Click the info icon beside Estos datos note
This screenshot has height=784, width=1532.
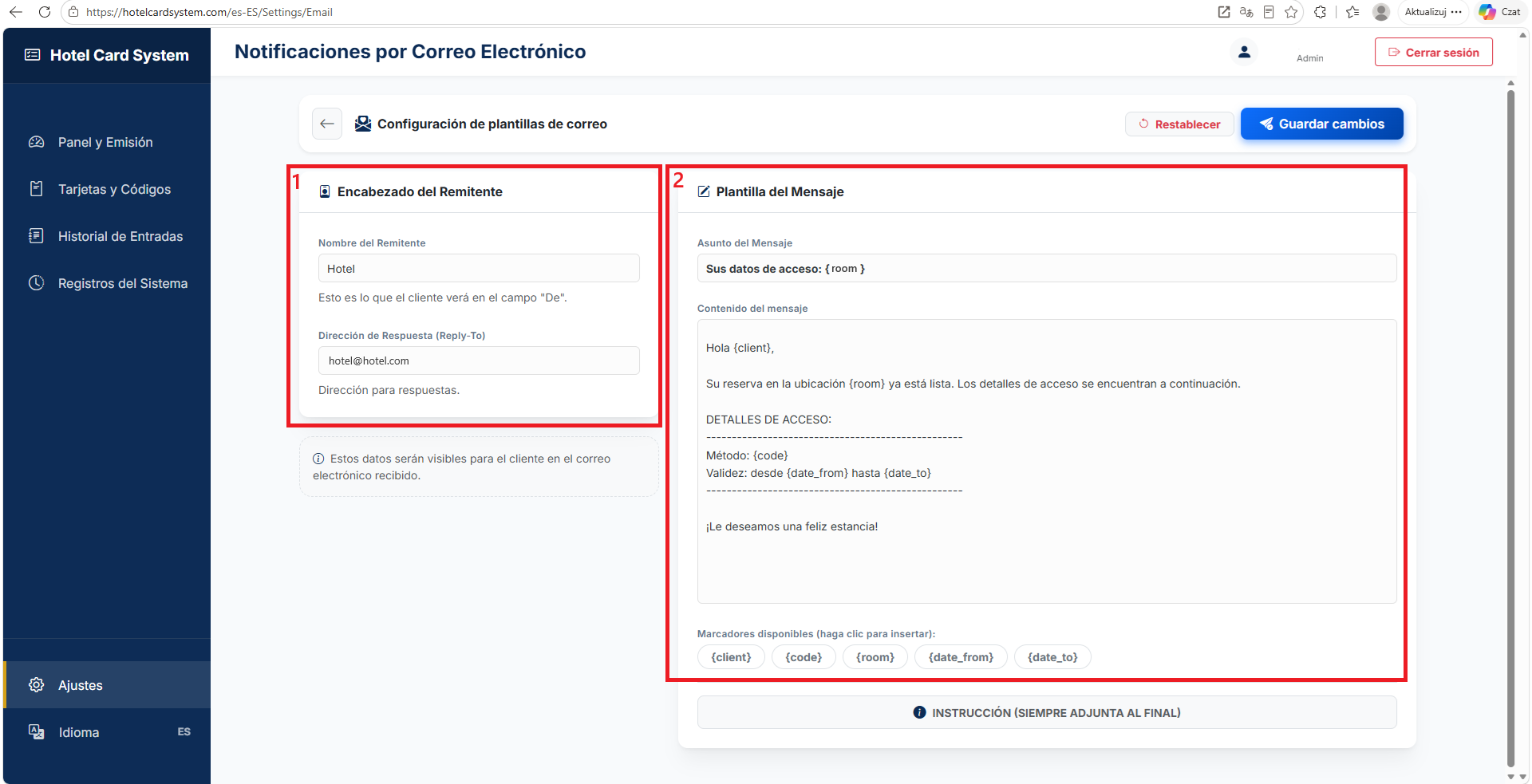pos(318,459)
